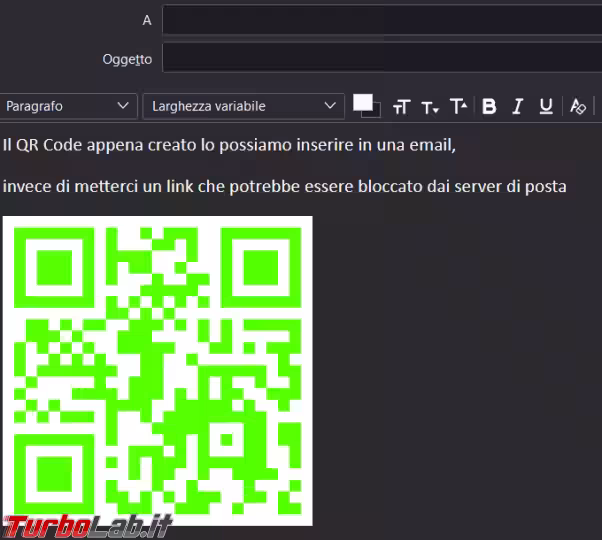This screenshot has width=602, height=540.
Task: Toggle italic formatting
Action: coord(518,106)
